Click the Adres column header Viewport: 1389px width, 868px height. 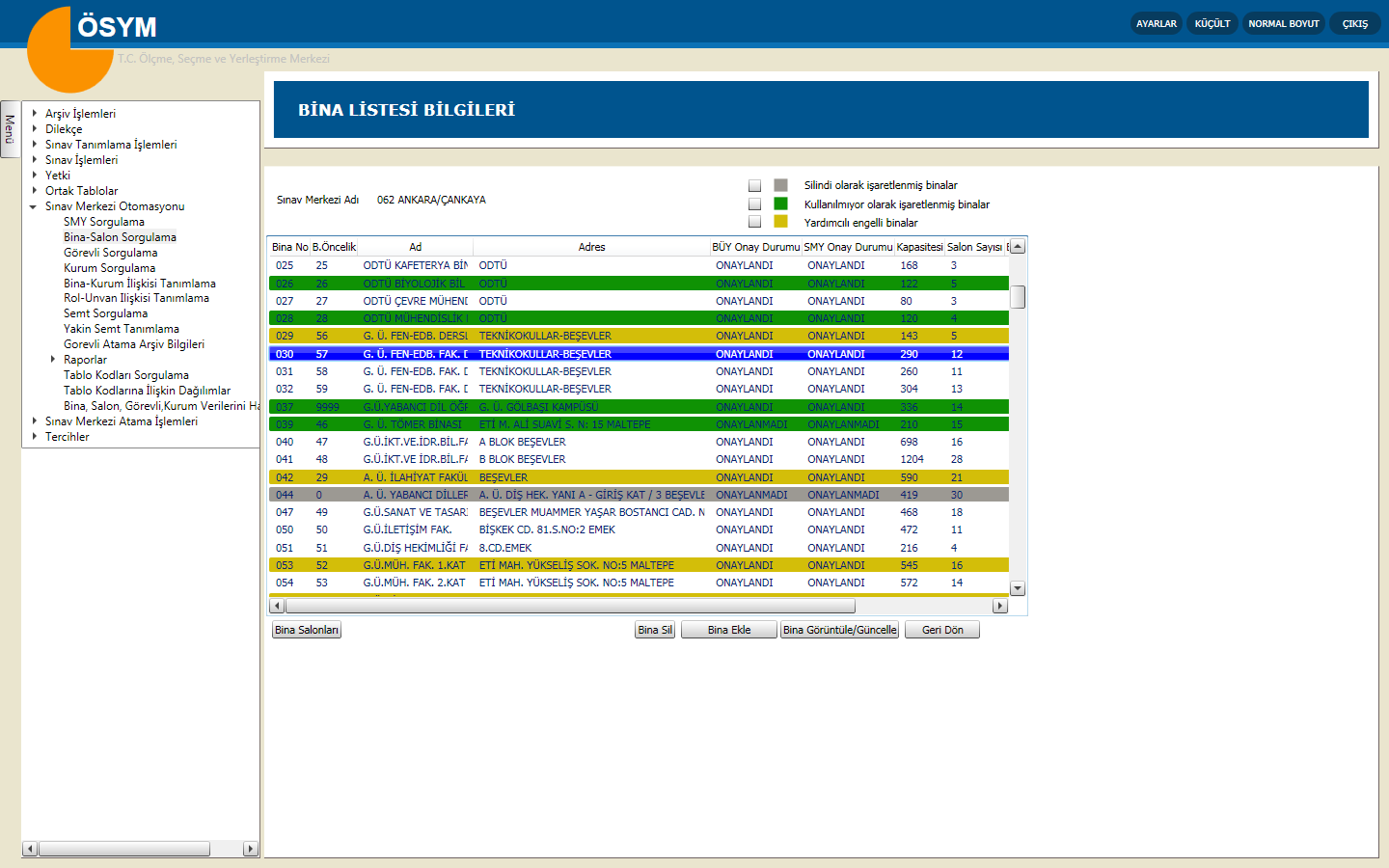click(x=591, y=247)
